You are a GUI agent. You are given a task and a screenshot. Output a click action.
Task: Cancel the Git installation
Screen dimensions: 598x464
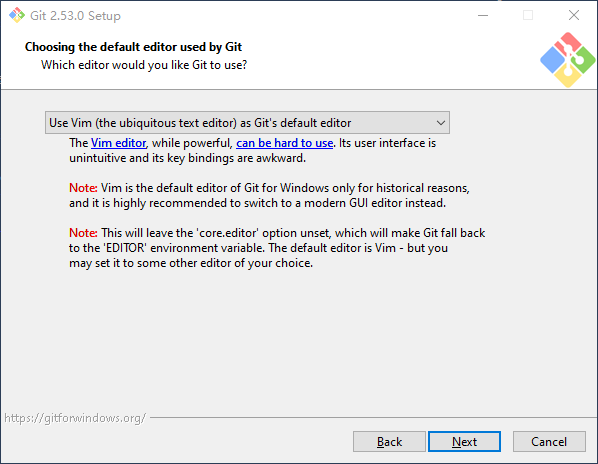click(549, 442)
